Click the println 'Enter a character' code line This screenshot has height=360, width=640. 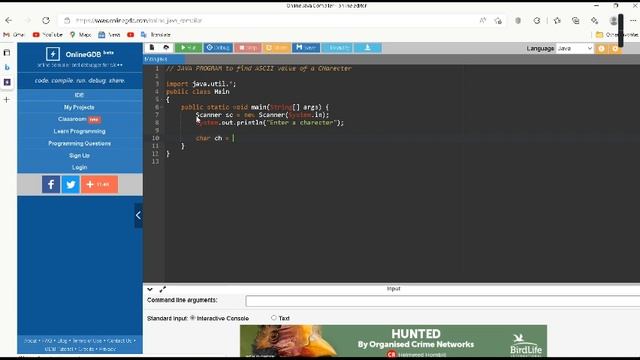[x=270, y=122]
